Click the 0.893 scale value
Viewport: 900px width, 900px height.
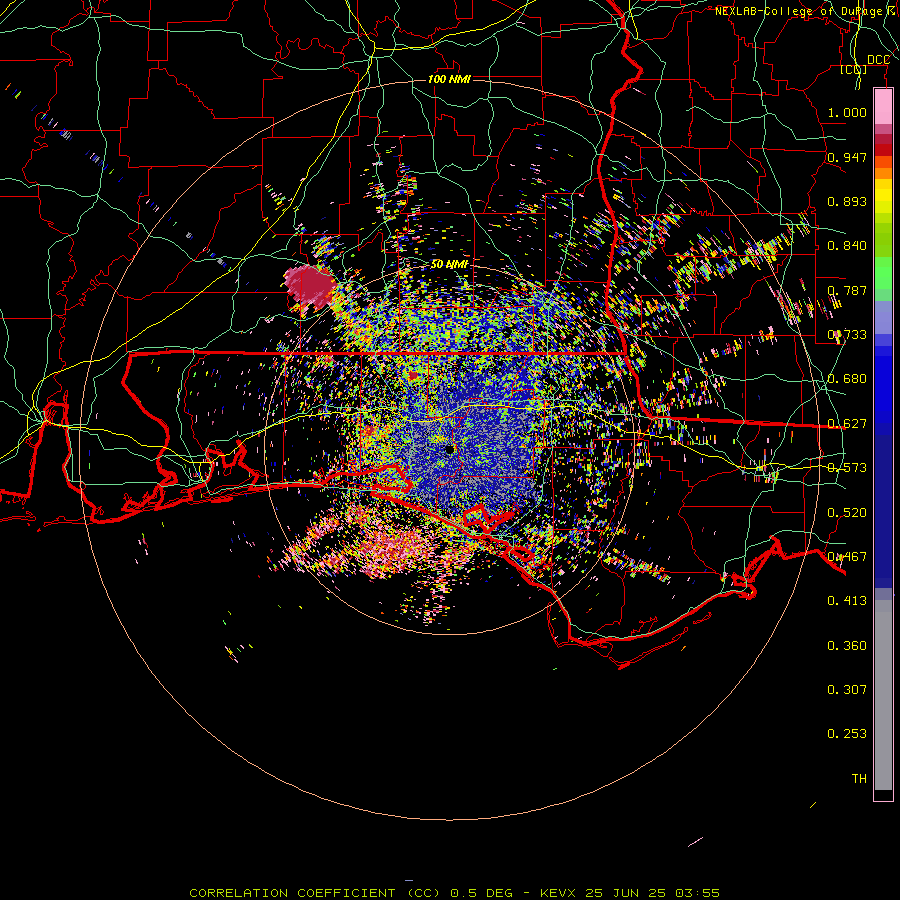click(847, 201)
